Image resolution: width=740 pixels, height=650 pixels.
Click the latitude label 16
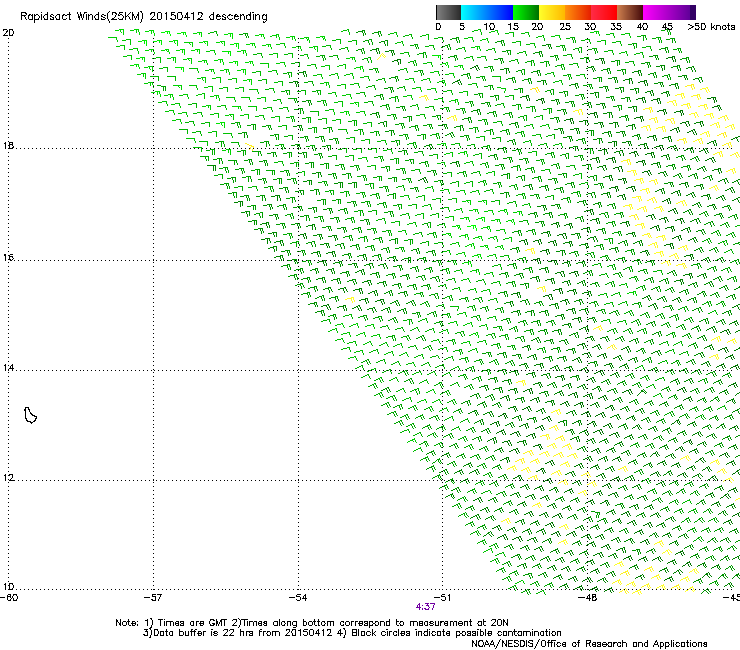[x=8, y=258]
